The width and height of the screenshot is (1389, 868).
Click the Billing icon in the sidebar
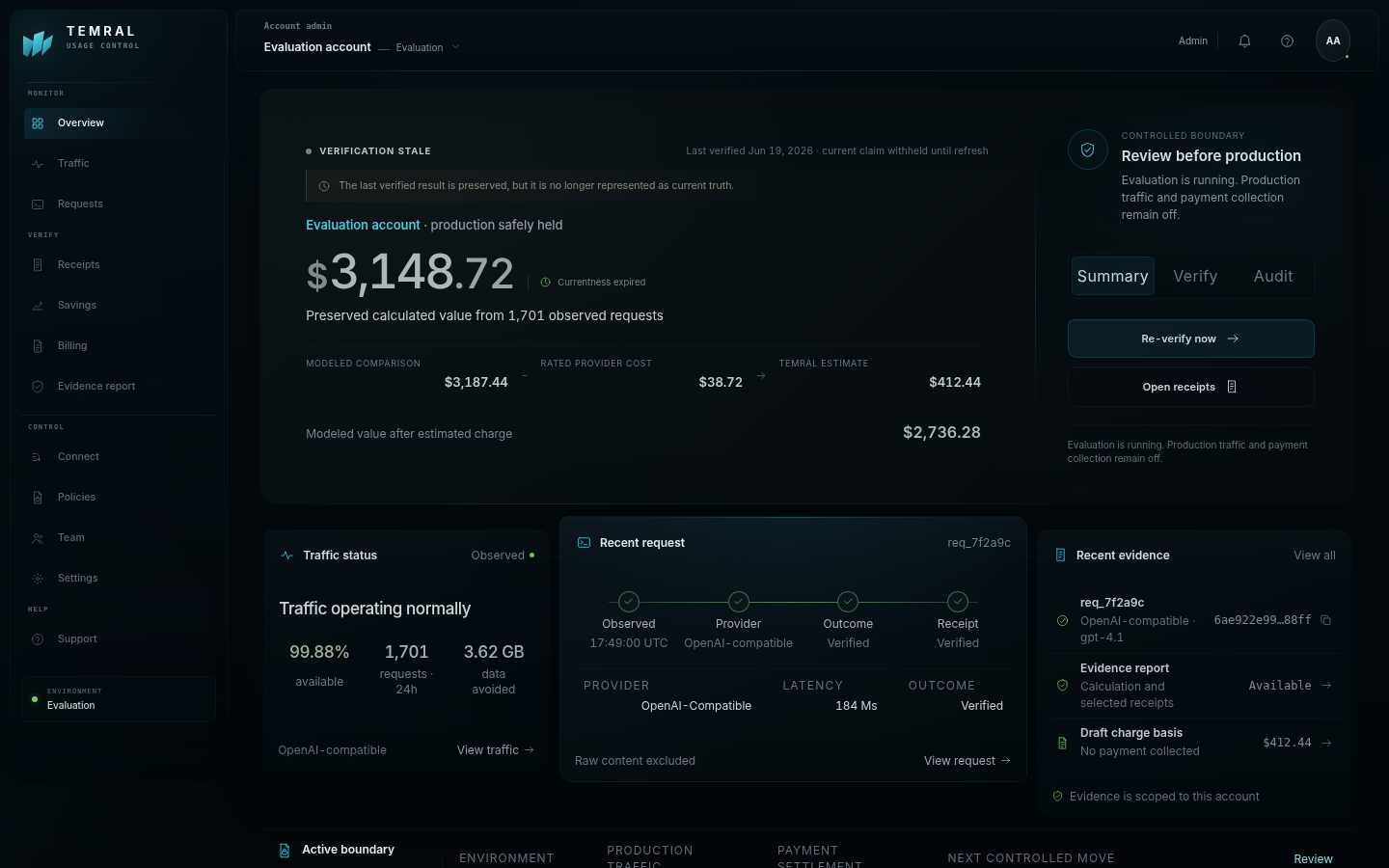pos(38,346)
